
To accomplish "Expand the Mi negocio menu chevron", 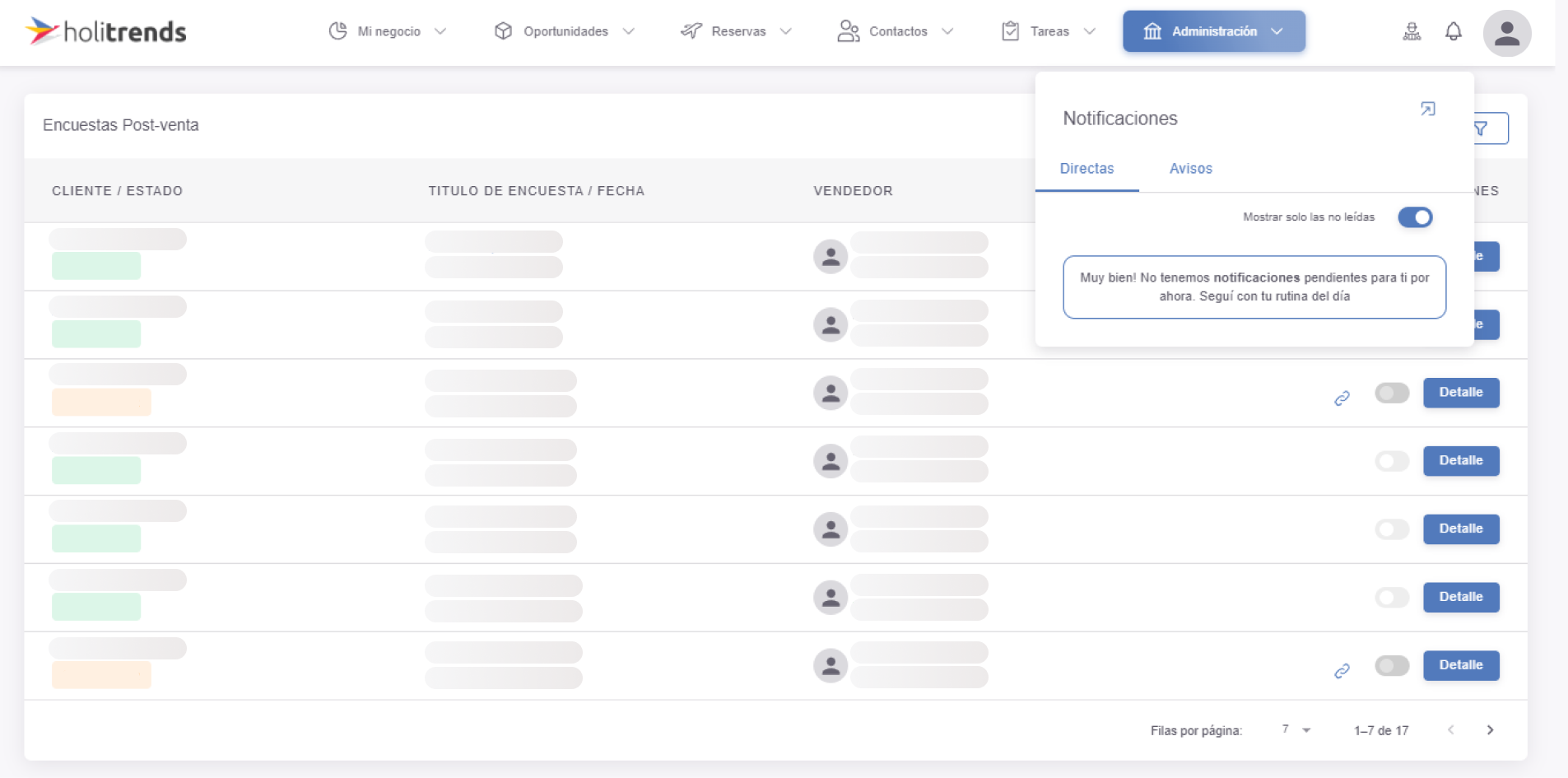I will tap(440, 31).
